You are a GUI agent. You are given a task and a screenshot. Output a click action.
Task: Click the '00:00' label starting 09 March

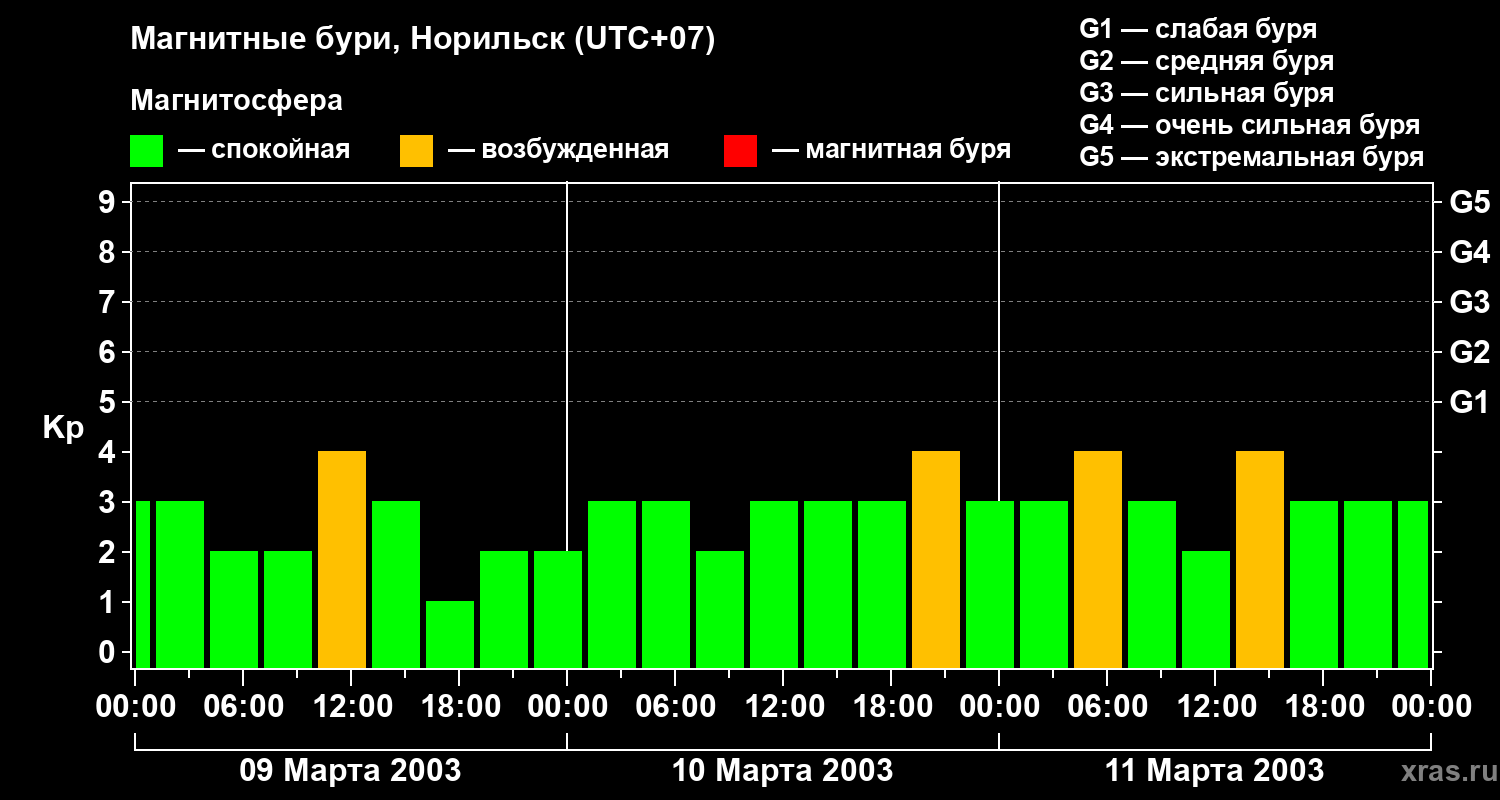[x=135, y=707]
